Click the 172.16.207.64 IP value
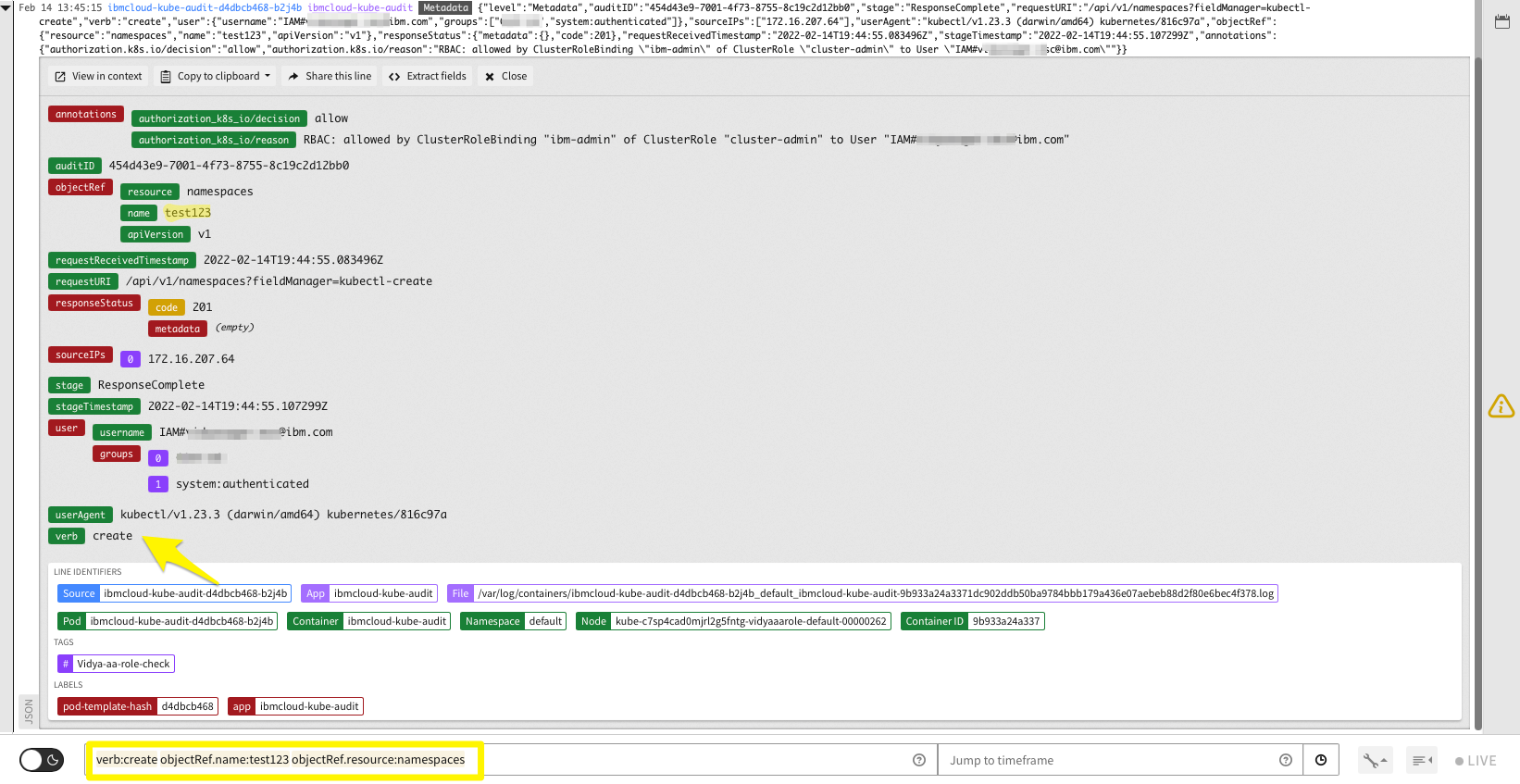The height and width of the screenshot is (784, 1520). pyautogui.click(x=192, y=359)
